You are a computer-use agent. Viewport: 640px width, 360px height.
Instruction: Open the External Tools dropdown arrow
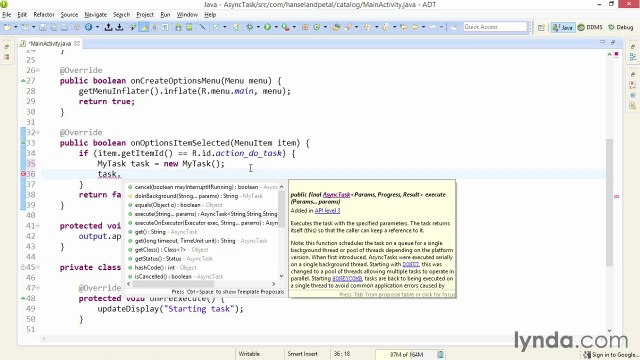coord(294,27)
